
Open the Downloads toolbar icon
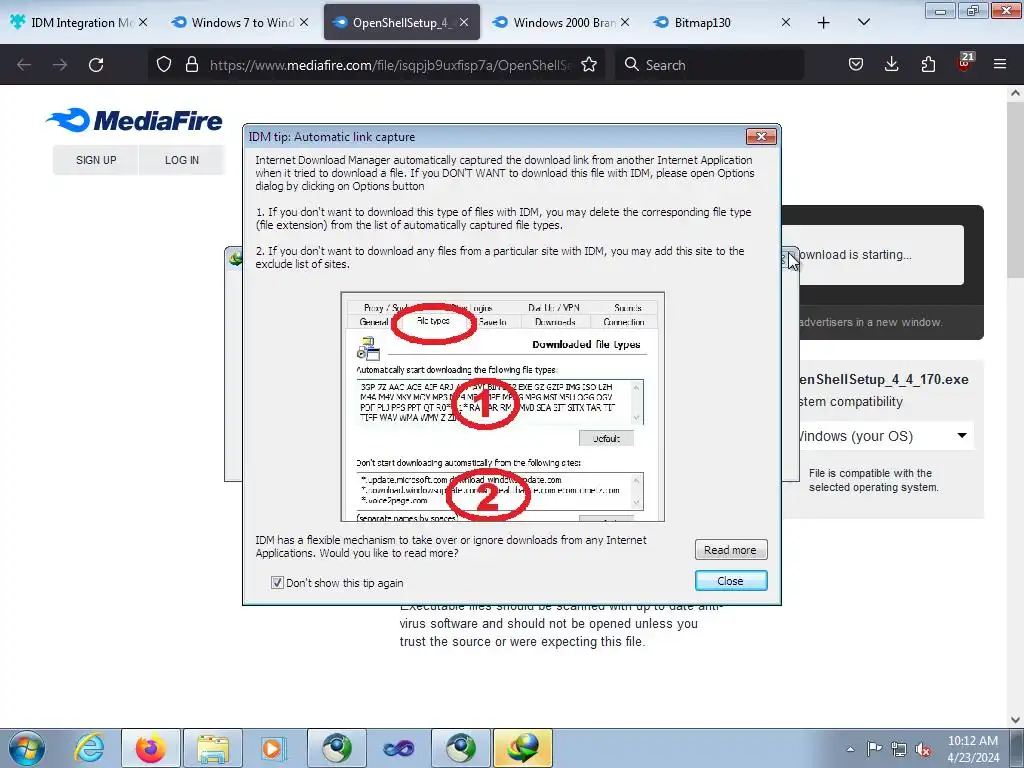coord(891,65)
